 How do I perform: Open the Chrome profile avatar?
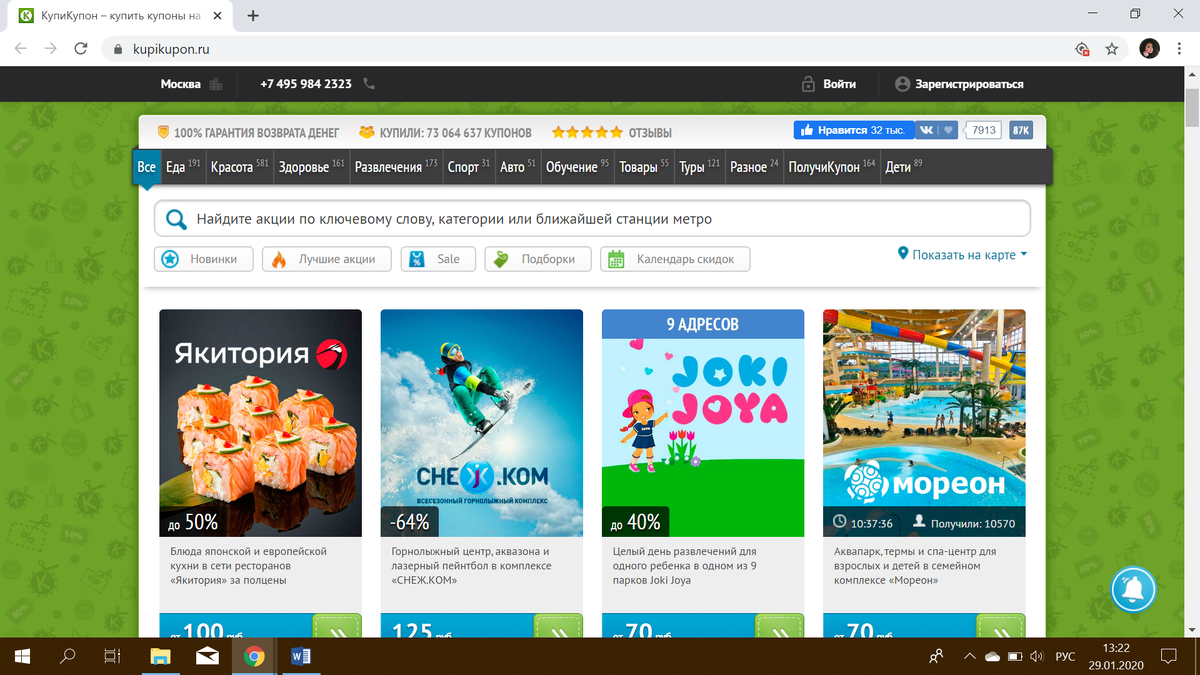(1149, 48)
